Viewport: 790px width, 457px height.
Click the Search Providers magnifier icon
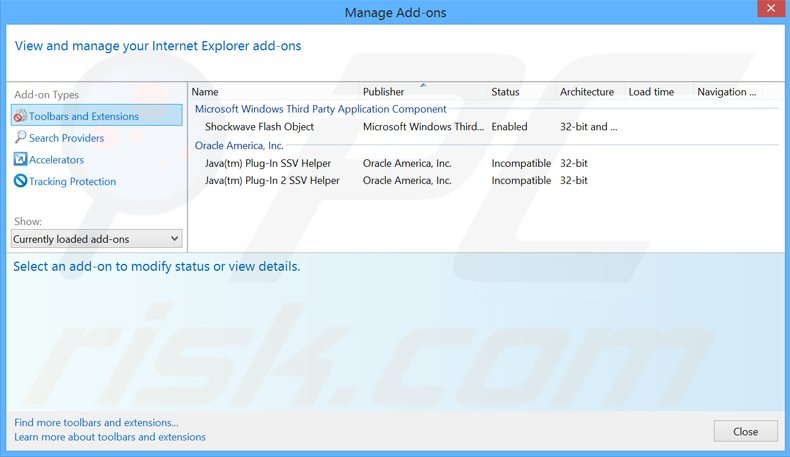coord(20,138)
